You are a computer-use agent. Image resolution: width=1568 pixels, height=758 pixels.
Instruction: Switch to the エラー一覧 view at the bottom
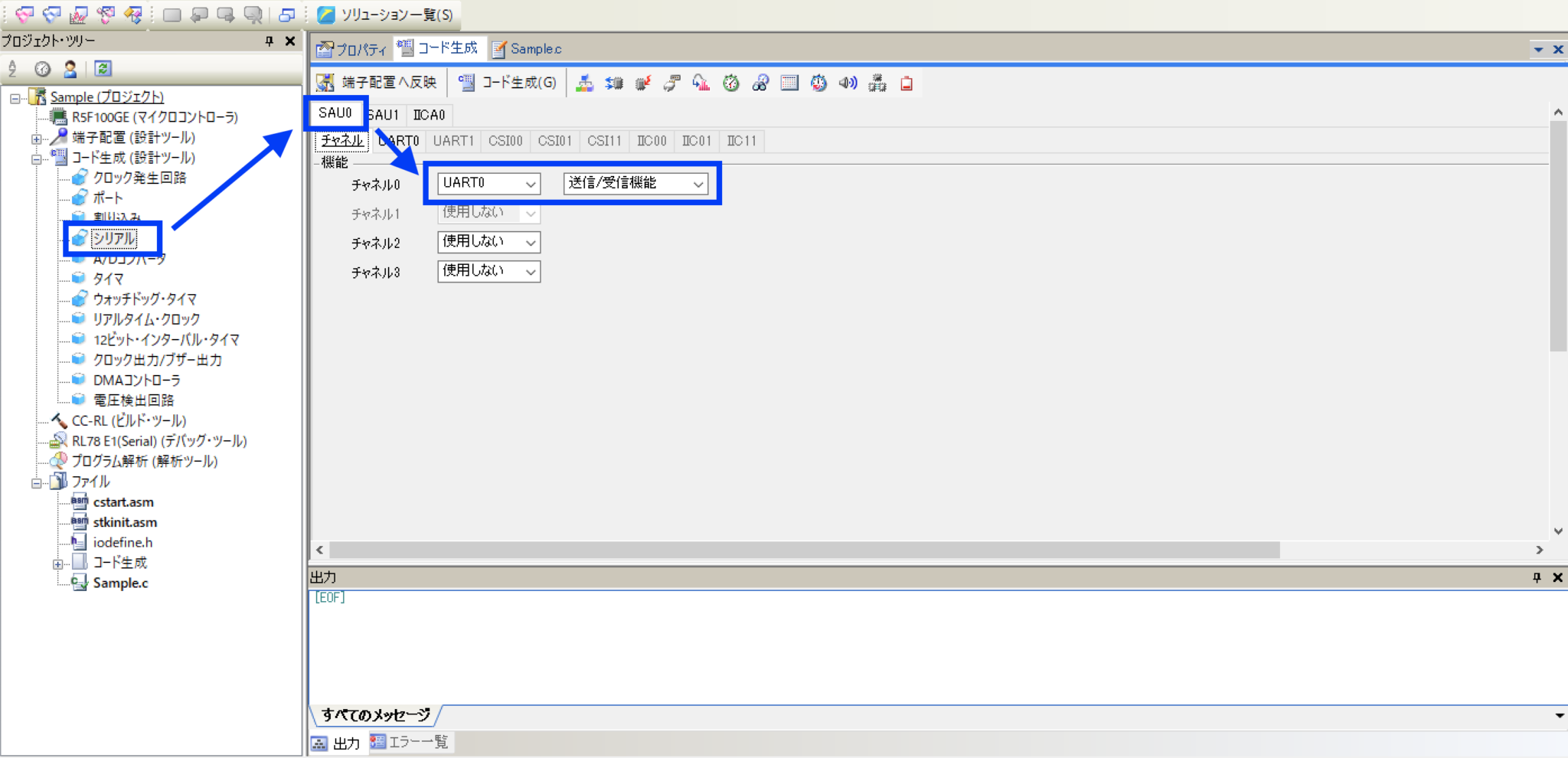[410, 741]
